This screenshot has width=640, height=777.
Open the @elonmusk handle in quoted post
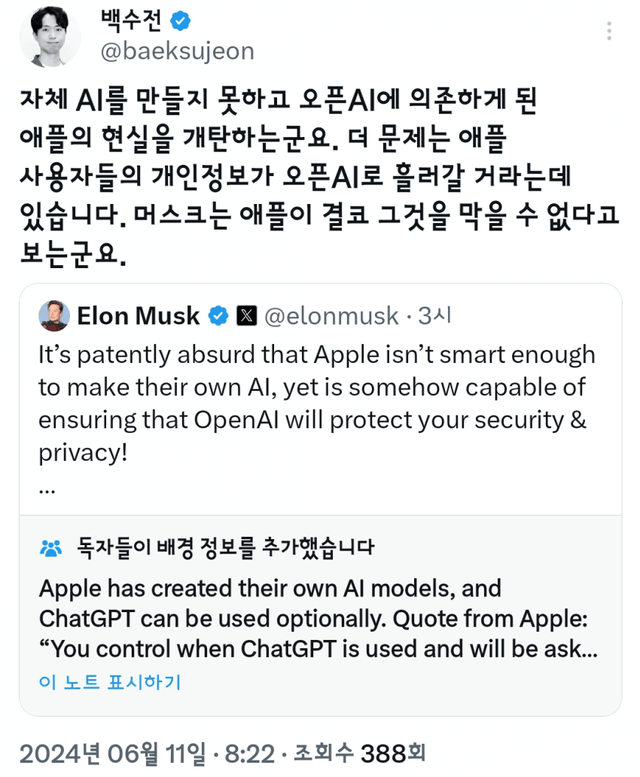[x=332, y=317]
